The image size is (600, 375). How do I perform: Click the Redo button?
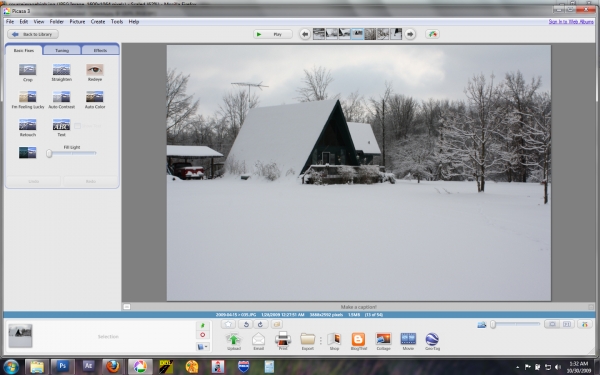91,181
